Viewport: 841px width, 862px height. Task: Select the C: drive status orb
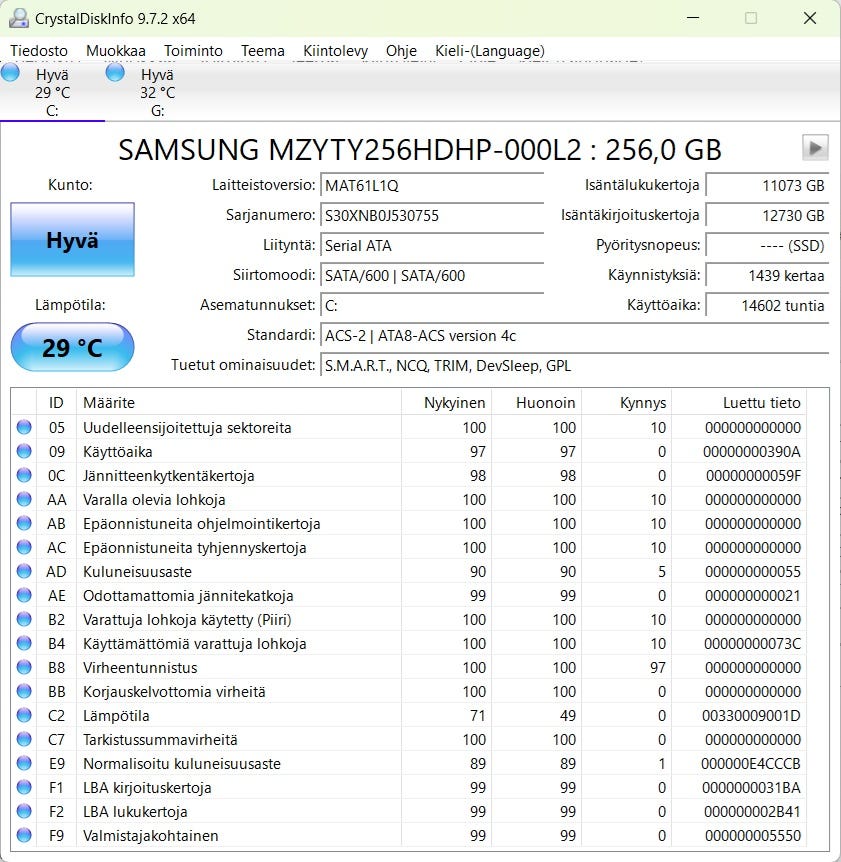point(10,73)
